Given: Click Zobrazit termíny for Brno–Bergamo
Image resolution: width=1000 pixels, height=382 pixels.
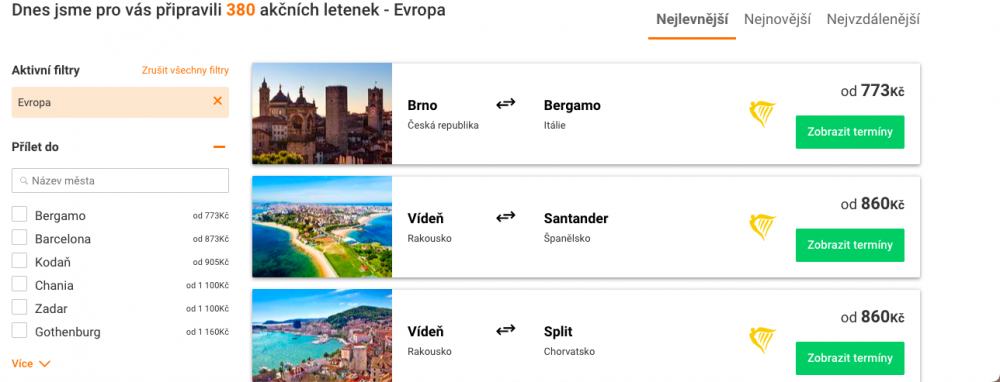Looking at the screenshot, I should (849, 132).
